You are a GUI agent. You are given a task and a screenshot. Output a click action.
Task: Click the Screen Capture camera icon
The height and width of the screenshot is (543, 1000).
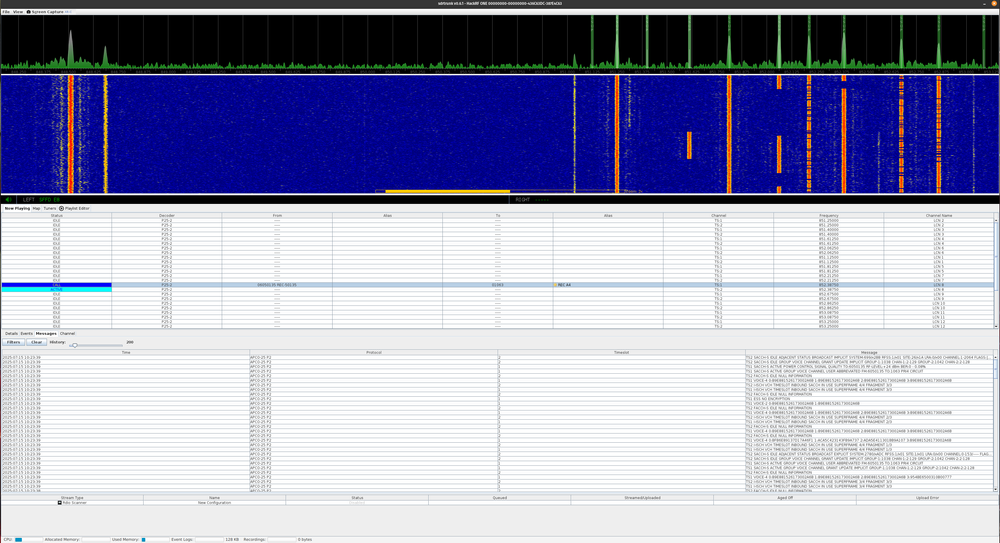[29, 11]
